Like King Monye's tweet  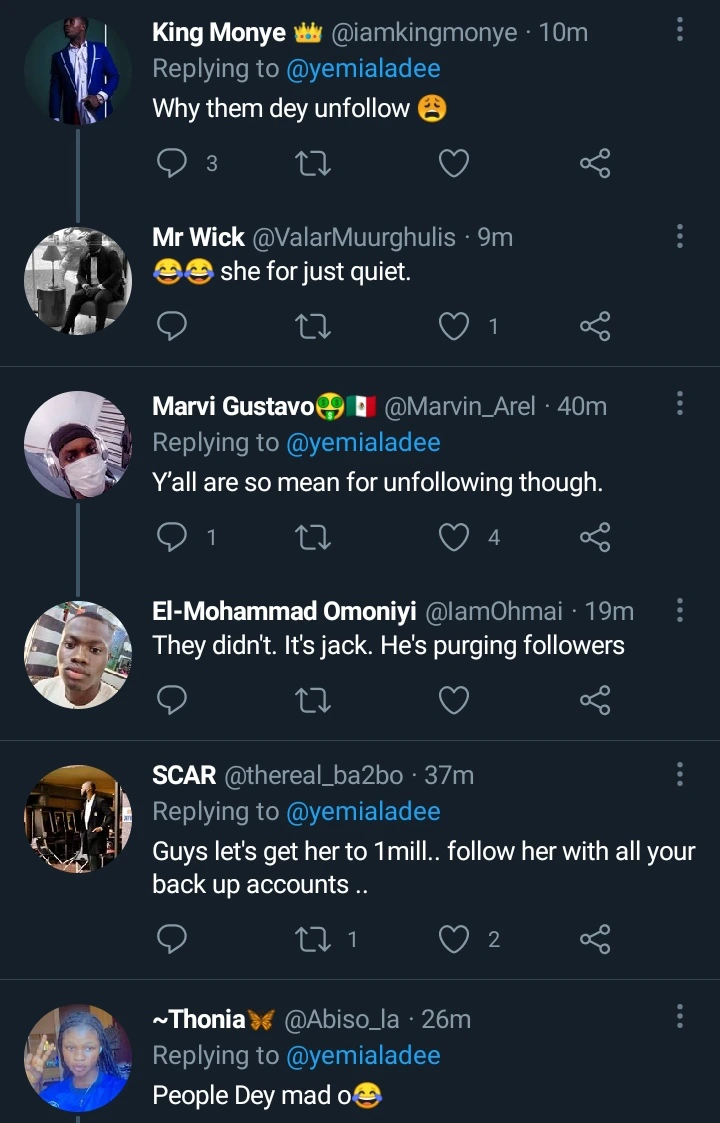click(454, 163)
